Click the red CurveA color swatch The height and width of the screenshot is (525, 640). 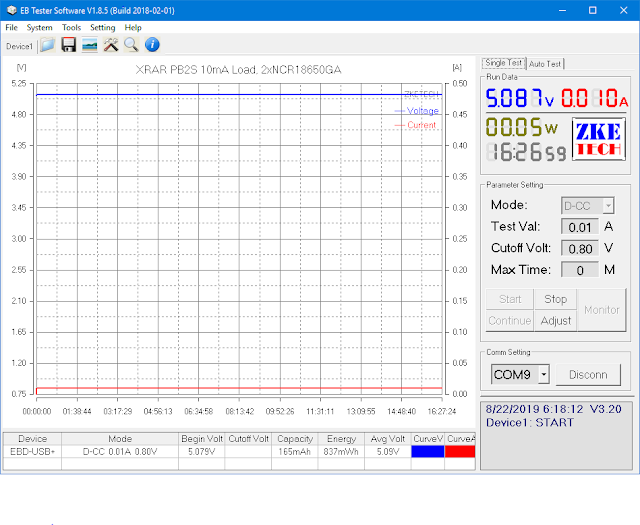click(460, 452)
